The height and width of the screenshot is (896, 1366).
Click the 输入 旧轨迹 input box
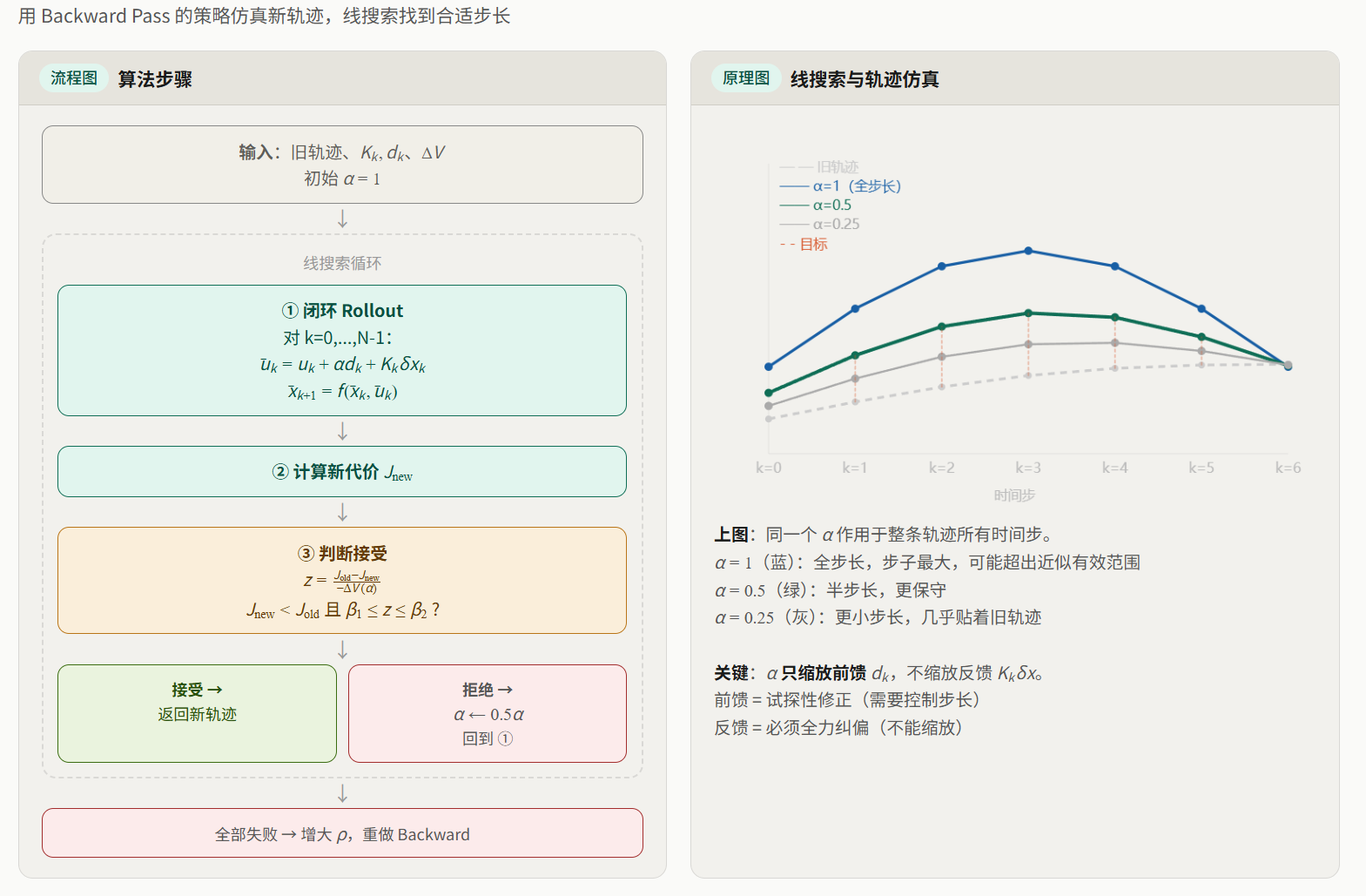click(x=342, y=165)
